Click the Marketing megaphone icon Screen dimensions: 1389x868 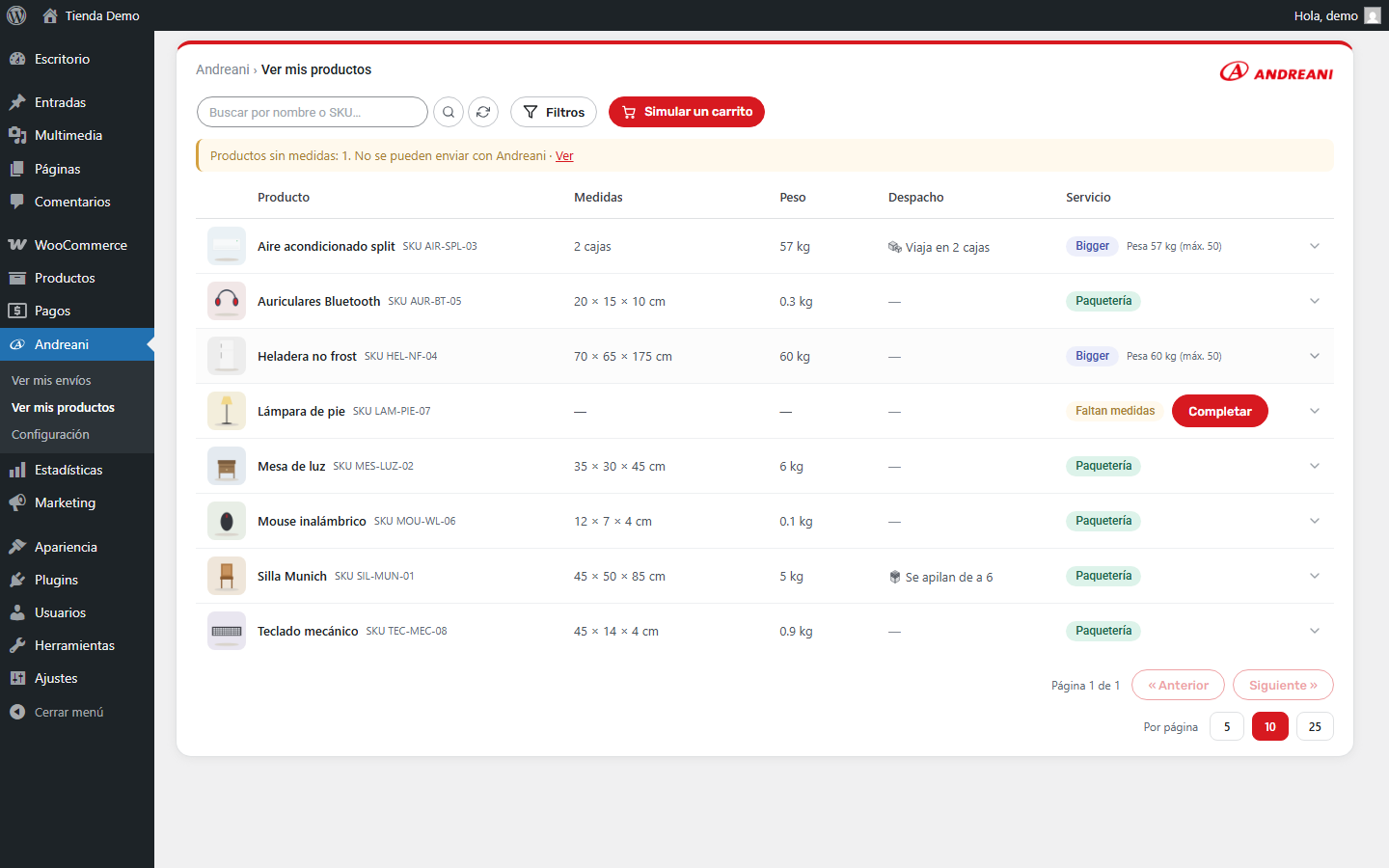click(x=17, y=502)
